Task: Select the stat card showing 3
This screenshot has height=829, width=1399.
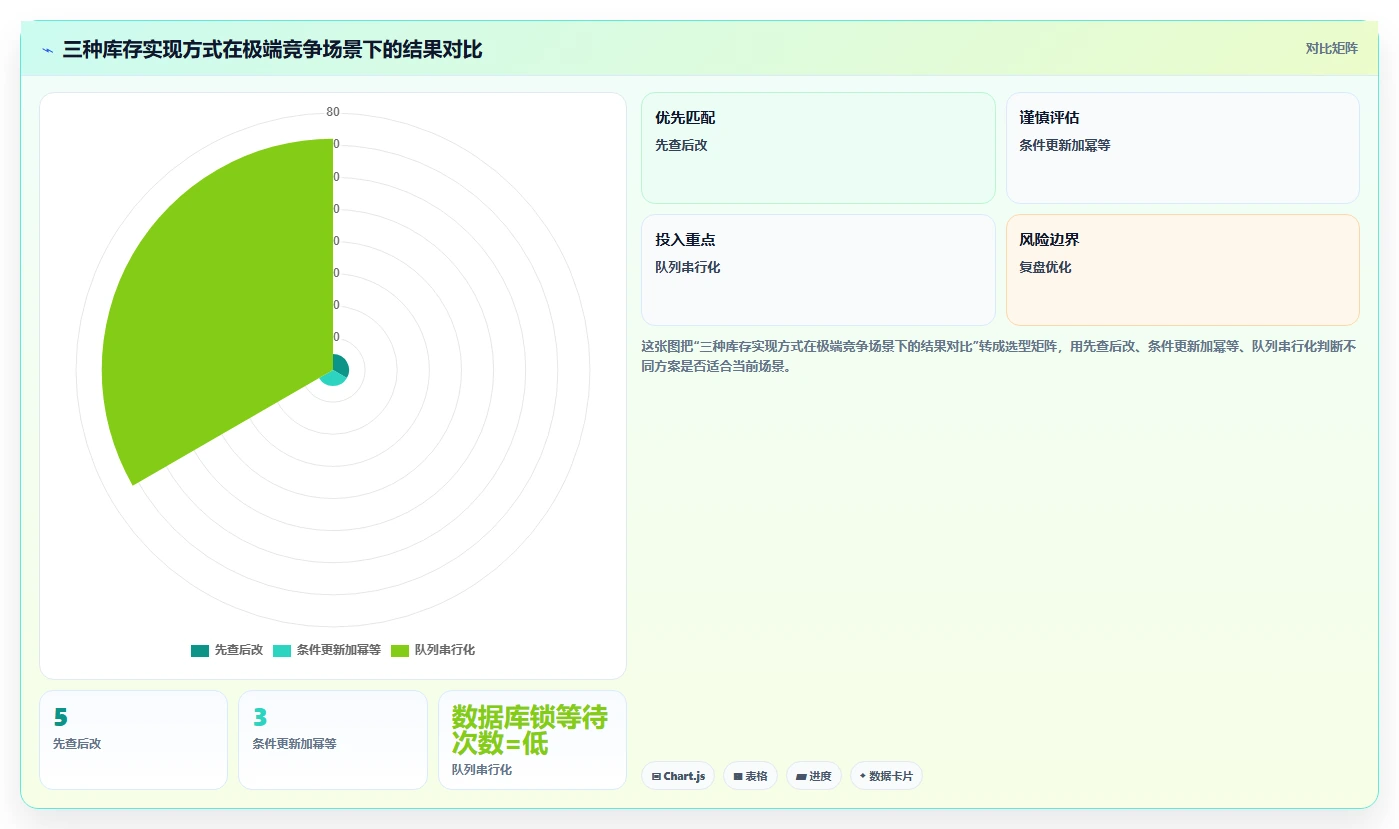Action: tap(332, 740)
